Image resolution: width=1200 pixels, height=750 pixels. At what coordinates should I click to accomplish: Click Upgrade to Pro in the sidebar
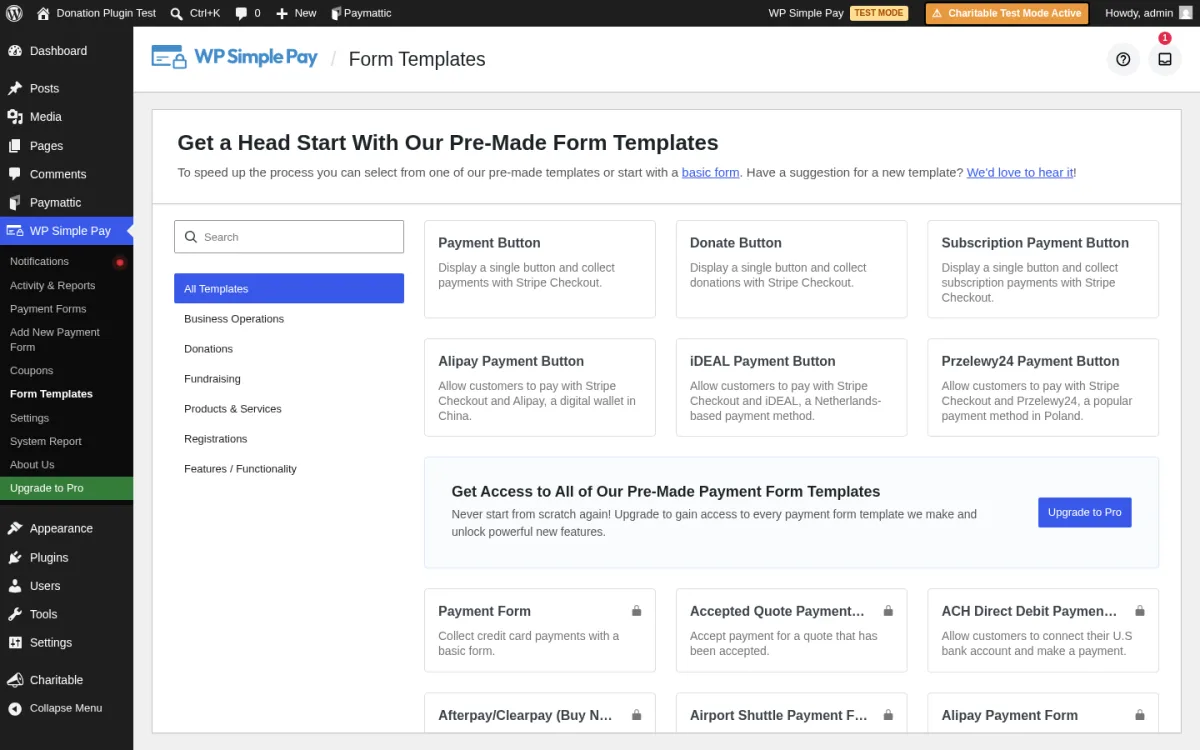66,488
